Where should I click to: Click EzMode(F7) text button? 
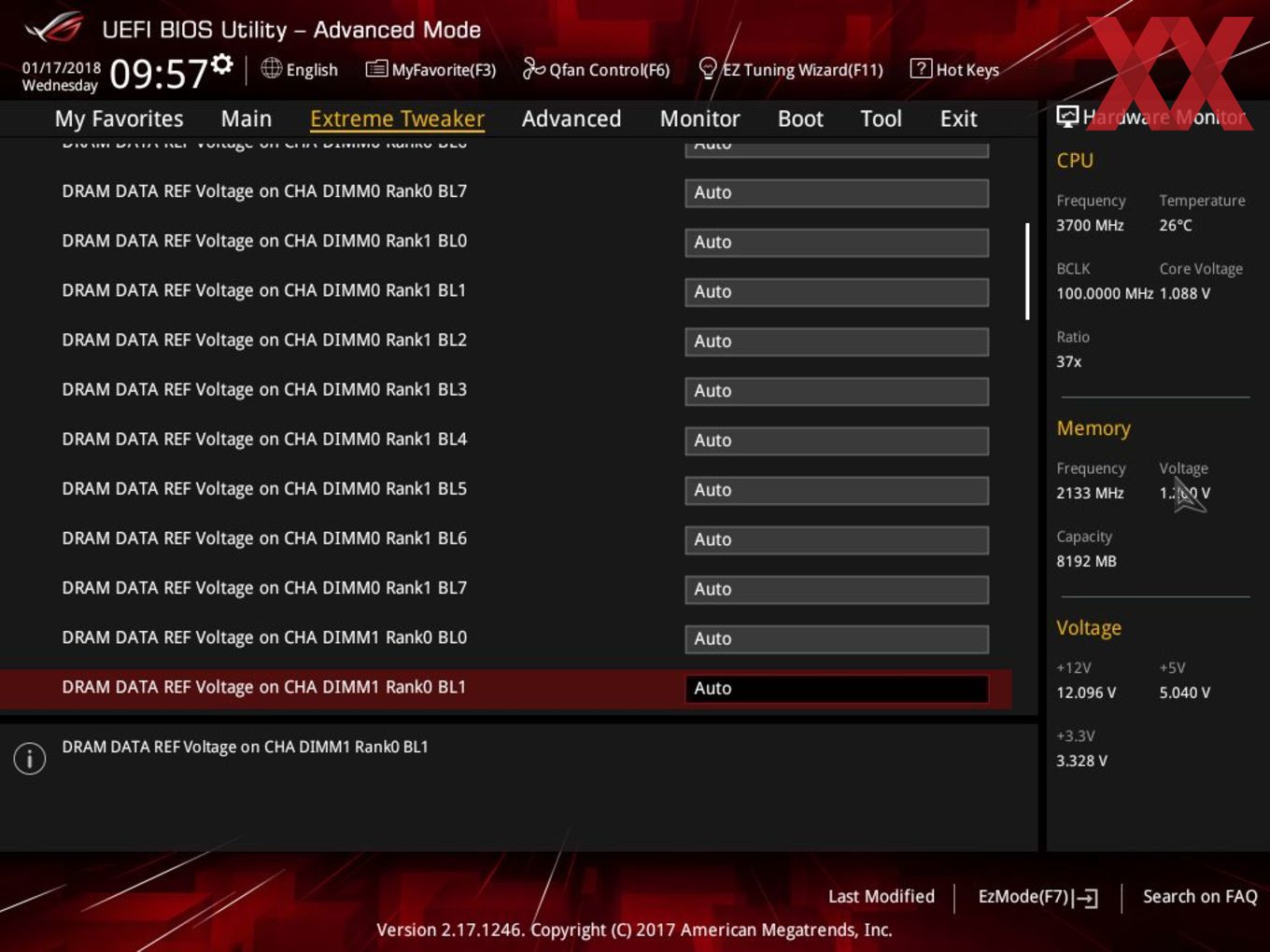point(1023,896)
